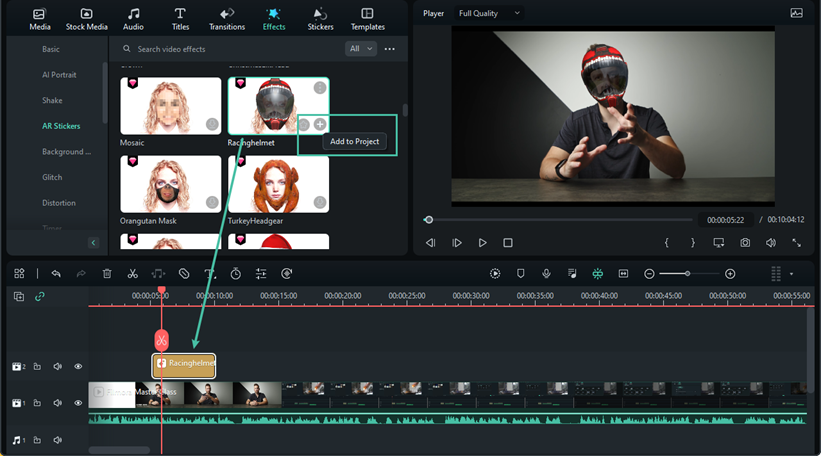Click the player progress slider handle

click(428, 220)
